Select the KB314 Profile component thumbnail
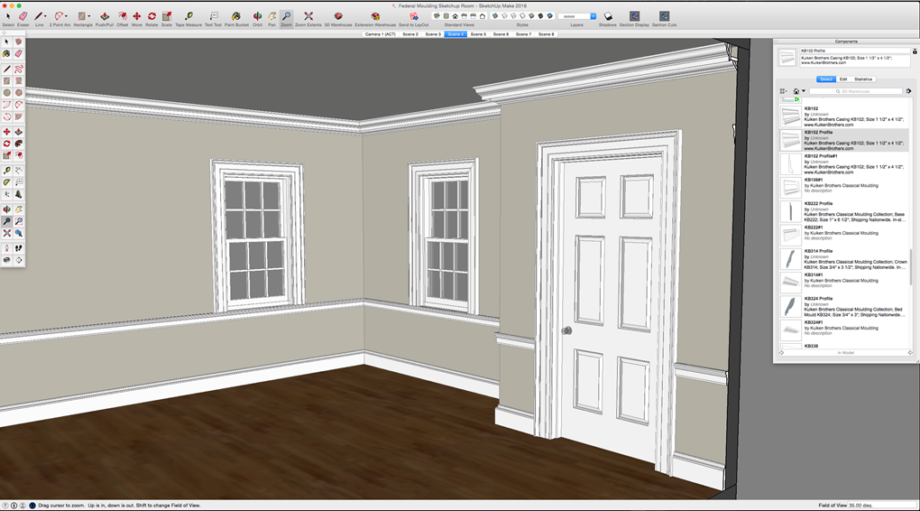Viewport: 920px width, 511px height. [790, 259]
